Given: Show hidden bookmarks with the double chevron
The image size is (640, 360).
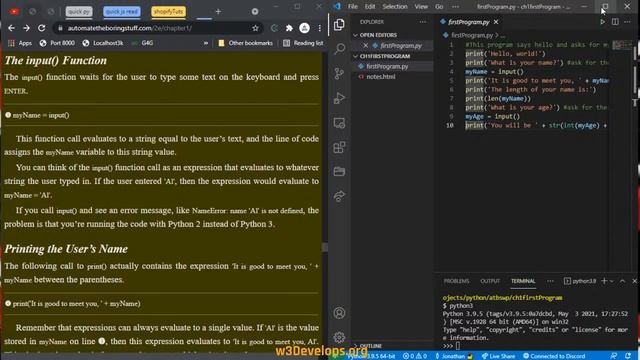Looking at the screenshot, I should tap(206, 43).
